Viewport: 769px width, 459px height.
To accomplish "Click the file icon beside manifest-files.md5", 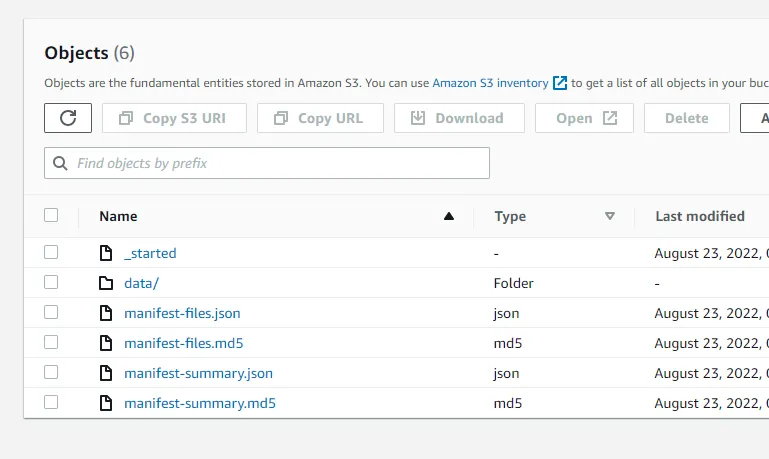I will (x=106, y=343).
